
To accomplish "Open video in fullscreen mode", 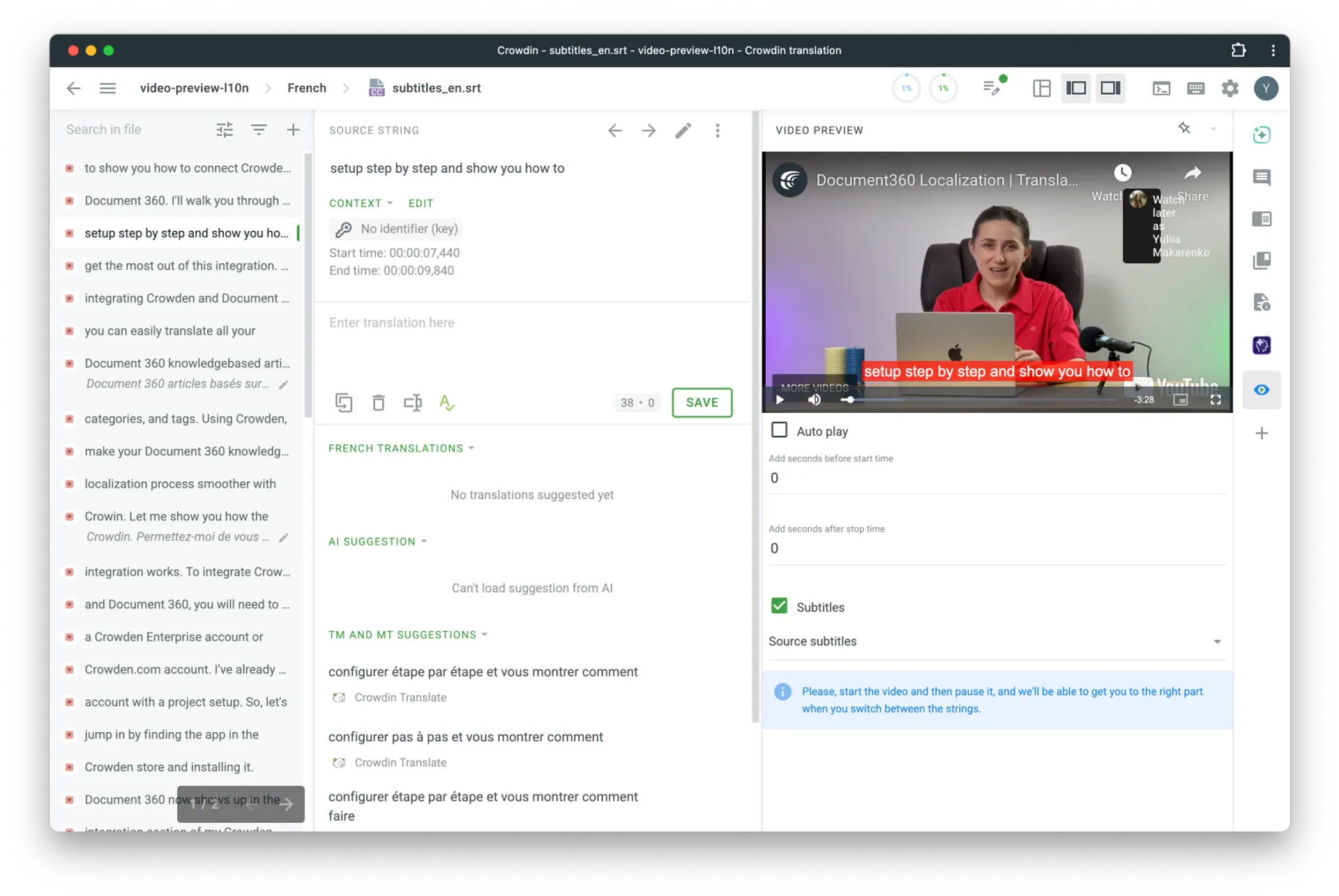I will click(1216, 400).
